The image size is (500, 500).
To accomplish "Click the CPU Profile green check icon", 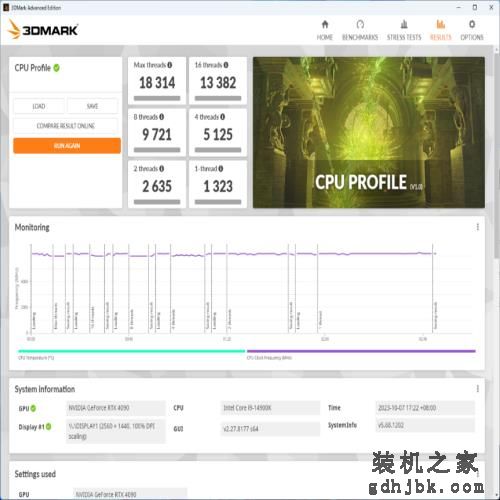I will pos(57,68).
